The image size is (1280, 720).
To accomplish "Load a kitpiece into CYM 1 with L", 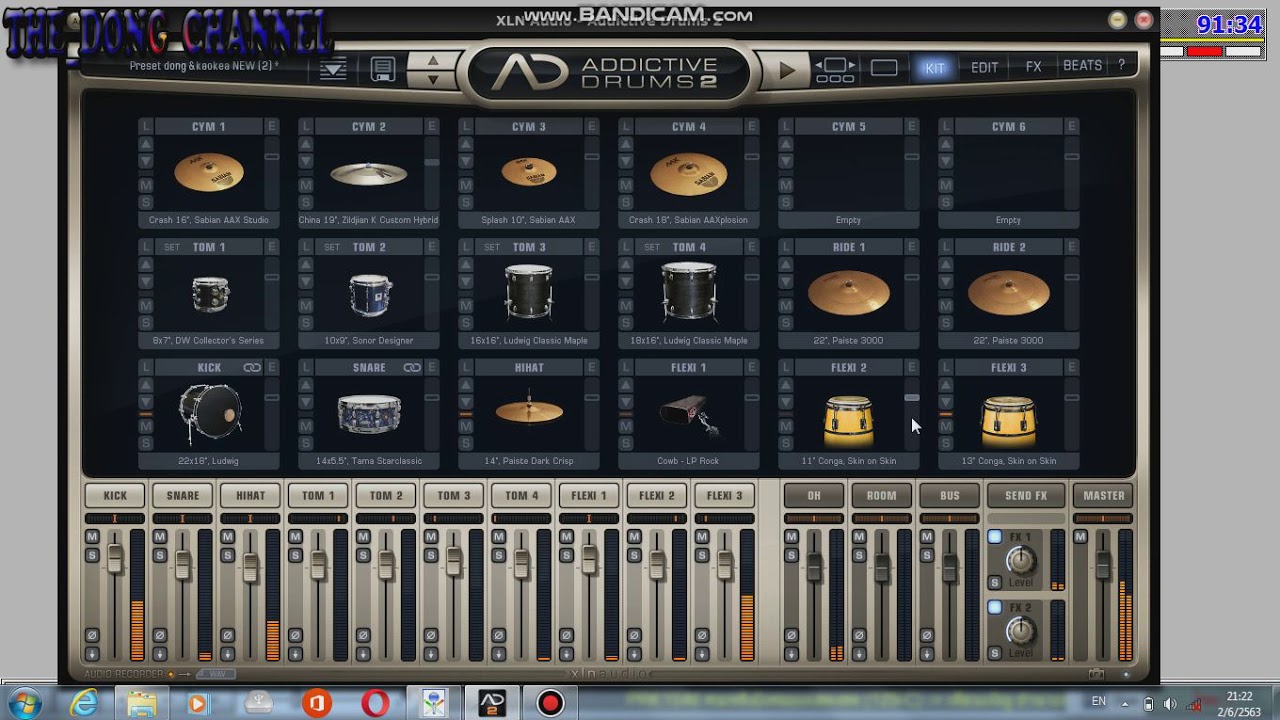I will tap(146, 126).
